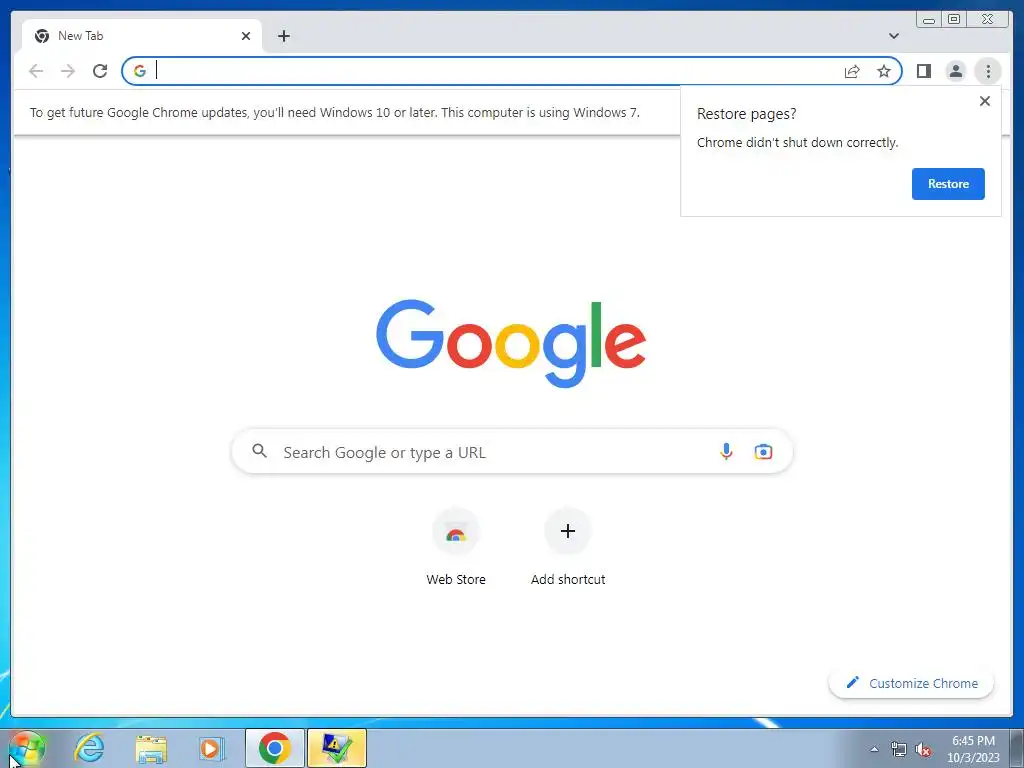Open the clock showing 6:45 PM
1024x768 pixels.
973,749
